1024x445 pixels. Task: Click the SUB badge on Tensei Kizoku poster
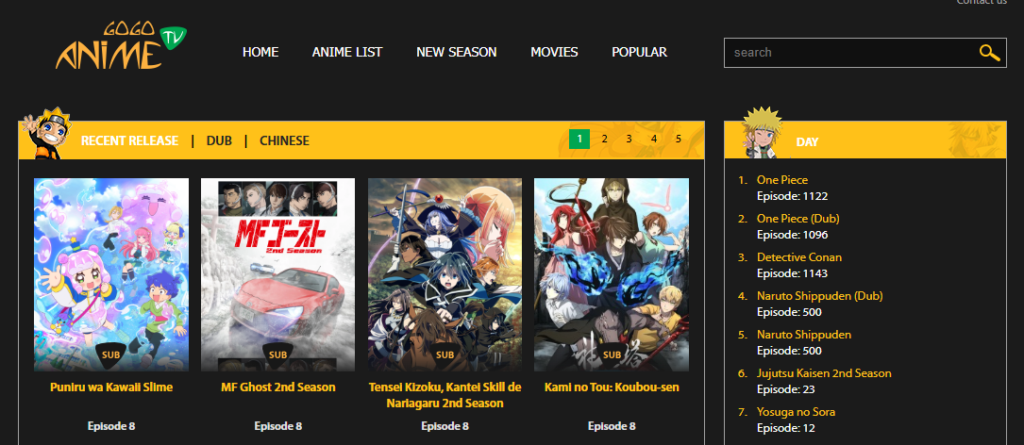tap(445, 355)
